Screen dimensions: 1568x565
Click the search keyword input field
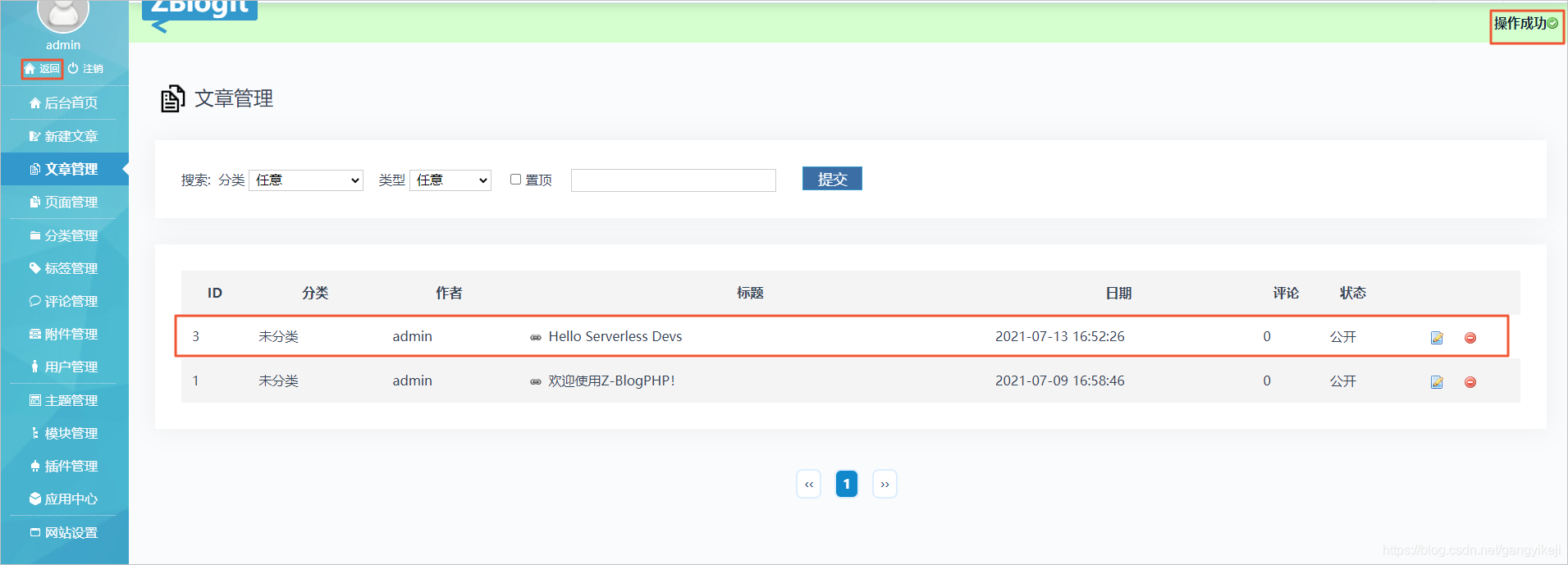tap(674, 180)
